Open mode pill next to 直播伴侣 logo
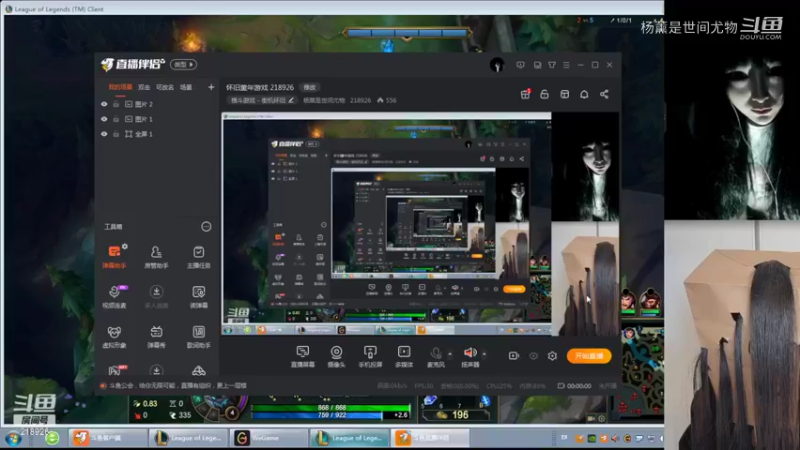Viewport: 800px width, 450px height. point(184,65)
